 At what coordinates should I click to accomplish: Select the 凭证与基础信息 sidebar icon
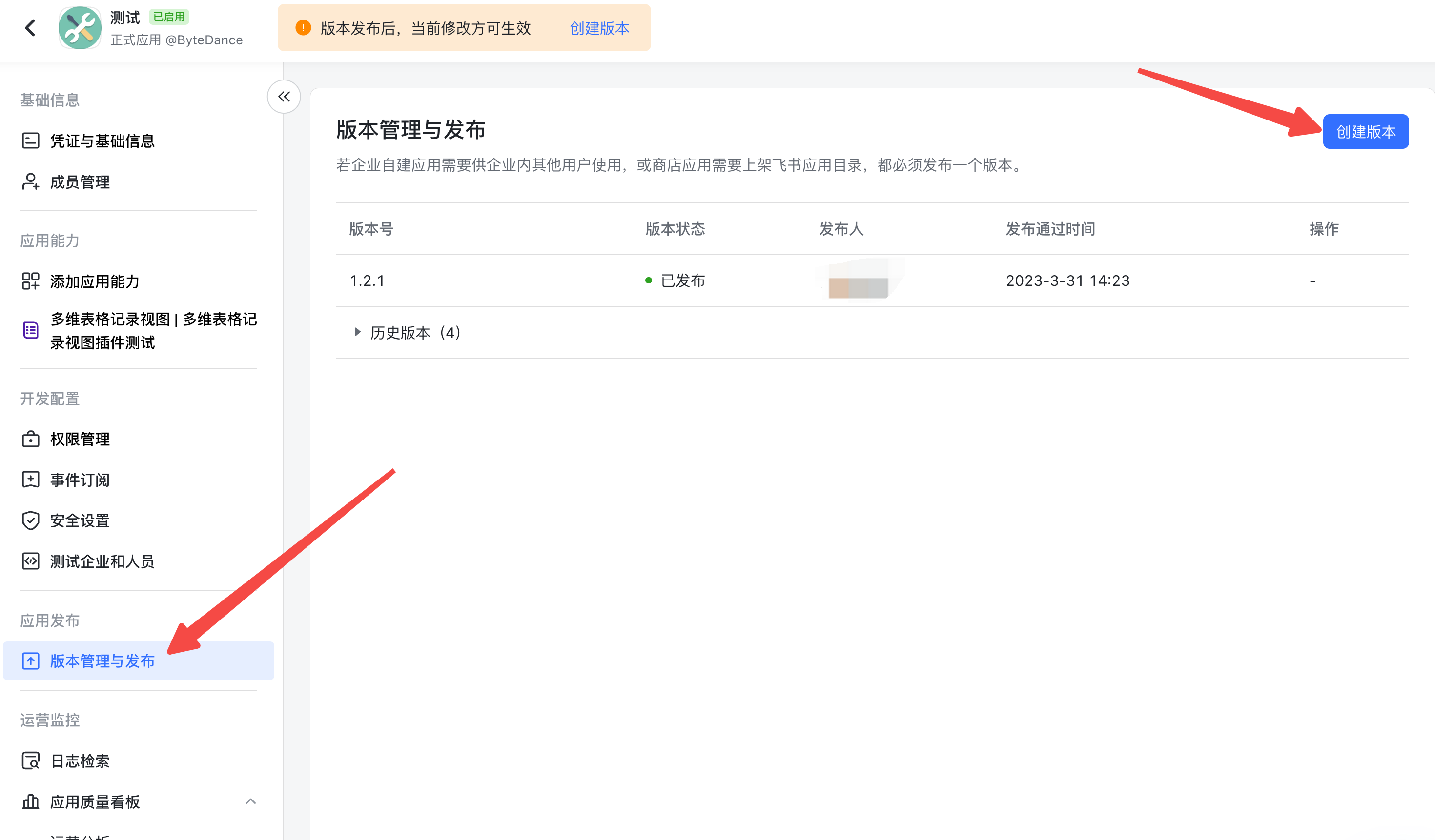point(31,140)
